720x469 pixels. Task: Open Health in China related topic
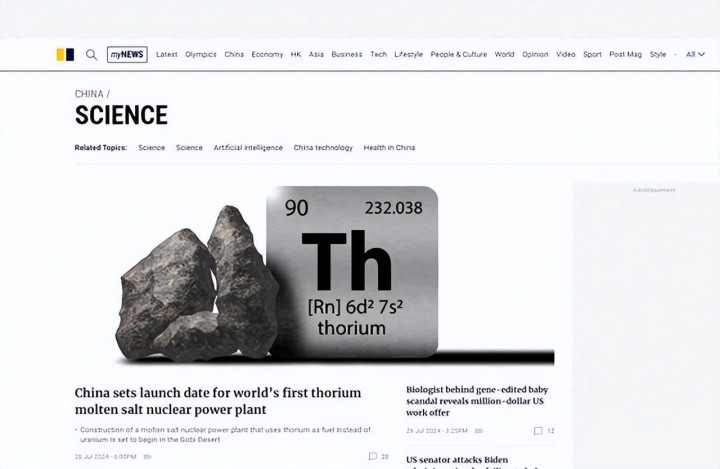389,147
